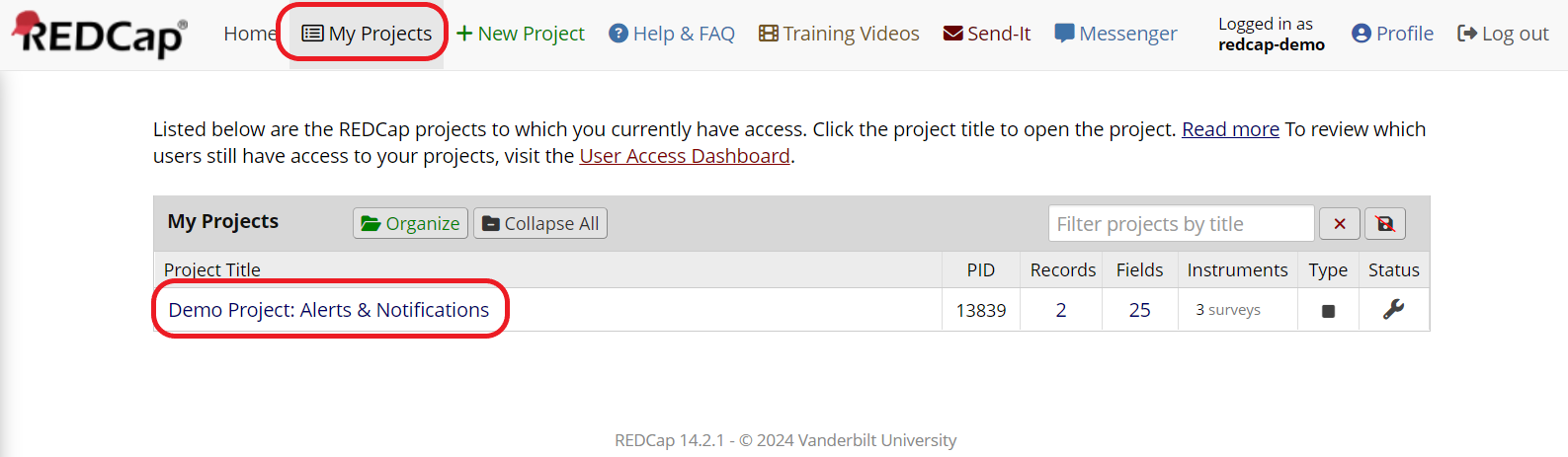This screenshot has height=457, width=1568.
Task: Open the user Profile page
Action: coord(1392,34)
